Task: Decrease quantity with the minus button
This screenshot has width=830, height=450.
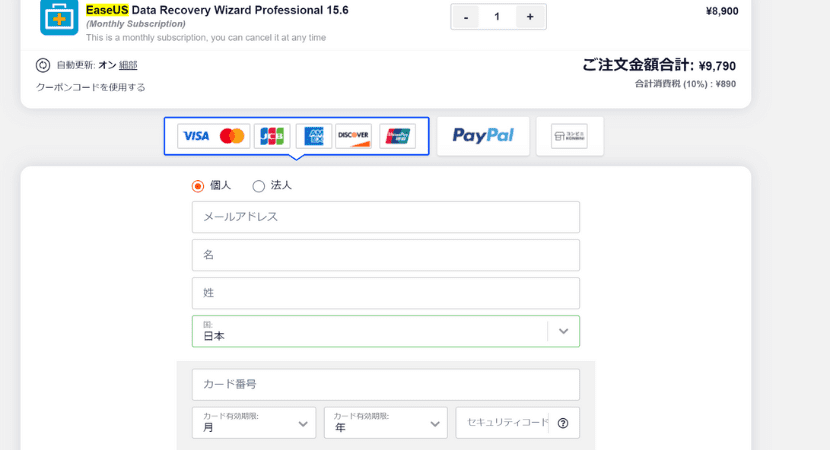Action: pyautogui.click(x=466, y=17)
